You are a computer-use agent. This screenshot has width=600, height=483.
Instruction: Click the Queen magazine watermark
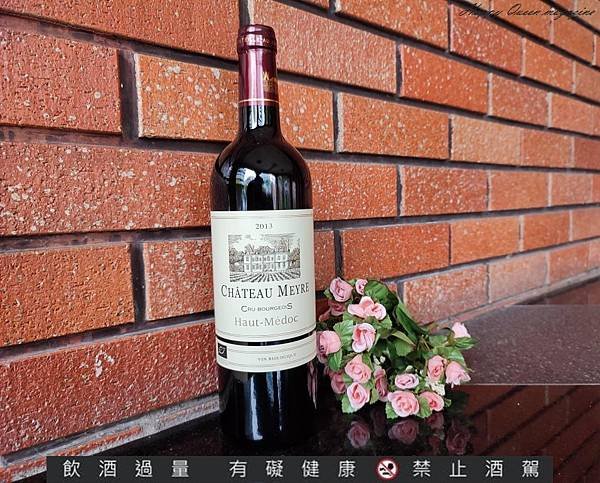click(x=528, y=11)
